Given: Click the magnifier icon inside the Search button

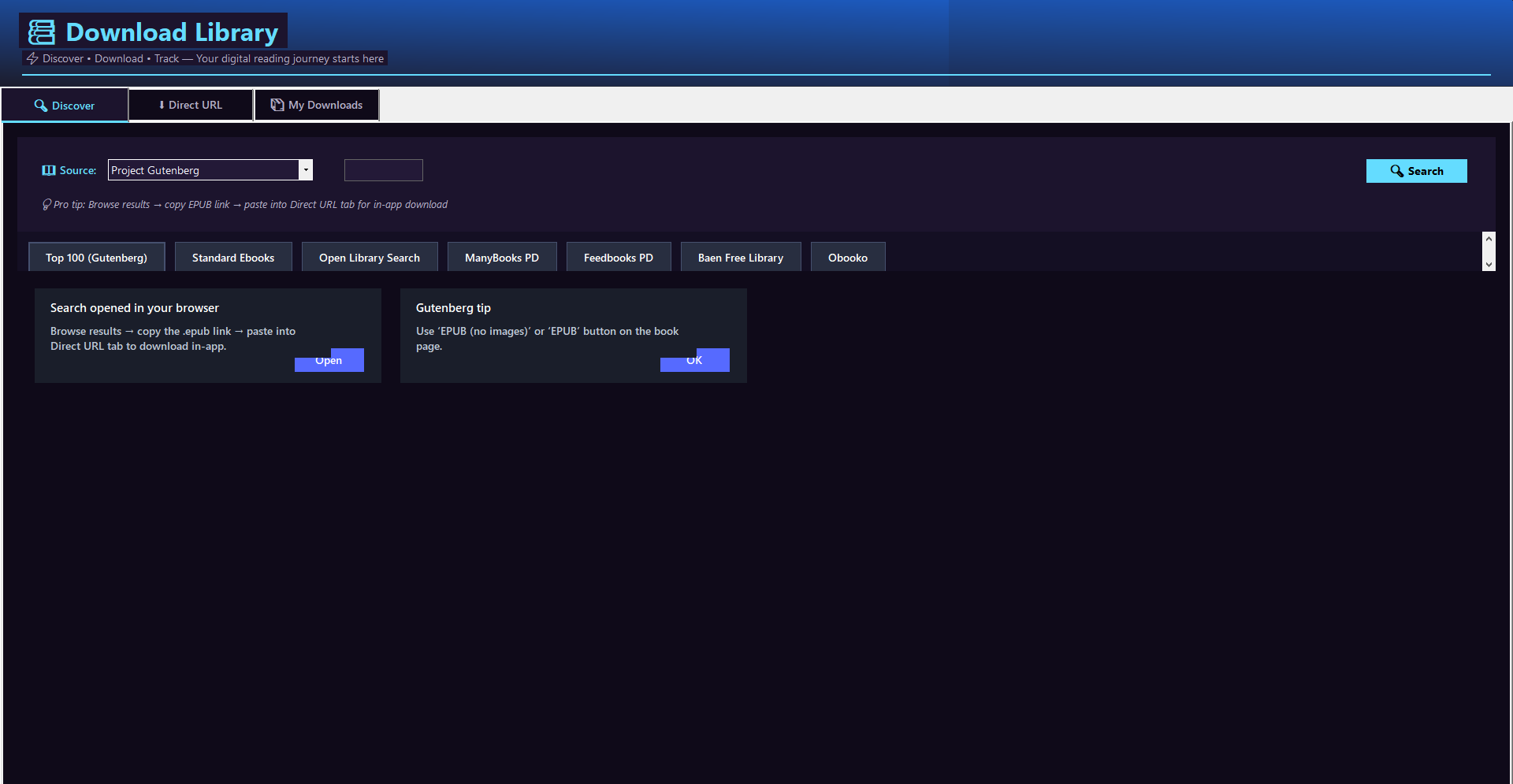Looking at the screenshot, I should click(1396, 171).
